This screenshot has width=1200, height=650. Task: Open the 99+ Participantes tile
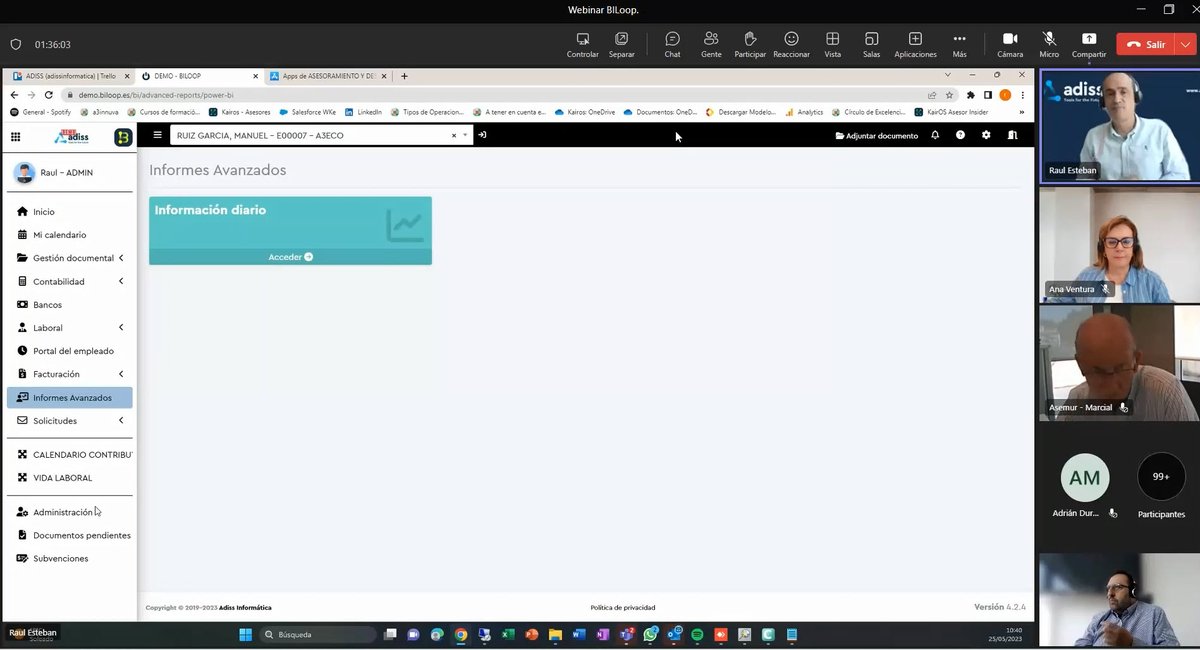pos(1161,487)
